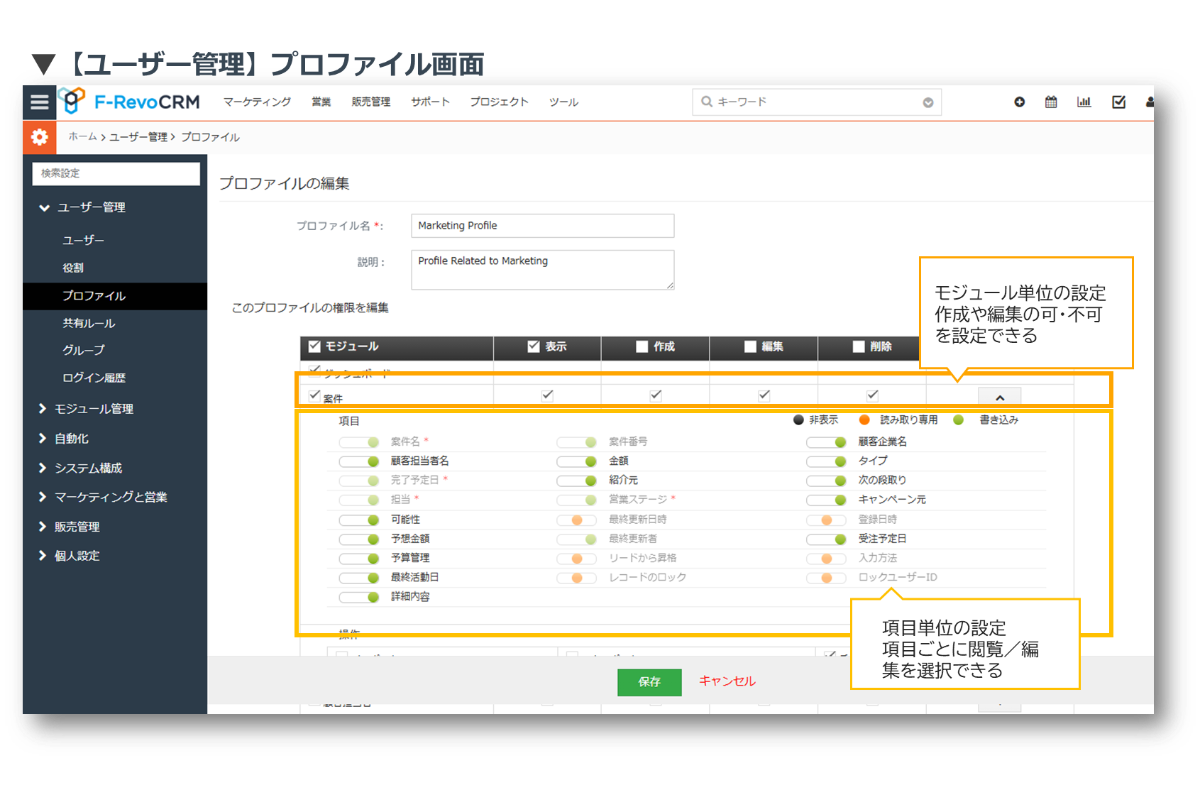Toggle the 顧客企業名 field permission switch
This screenshot has width=1200, height=800.
(826, 442)
